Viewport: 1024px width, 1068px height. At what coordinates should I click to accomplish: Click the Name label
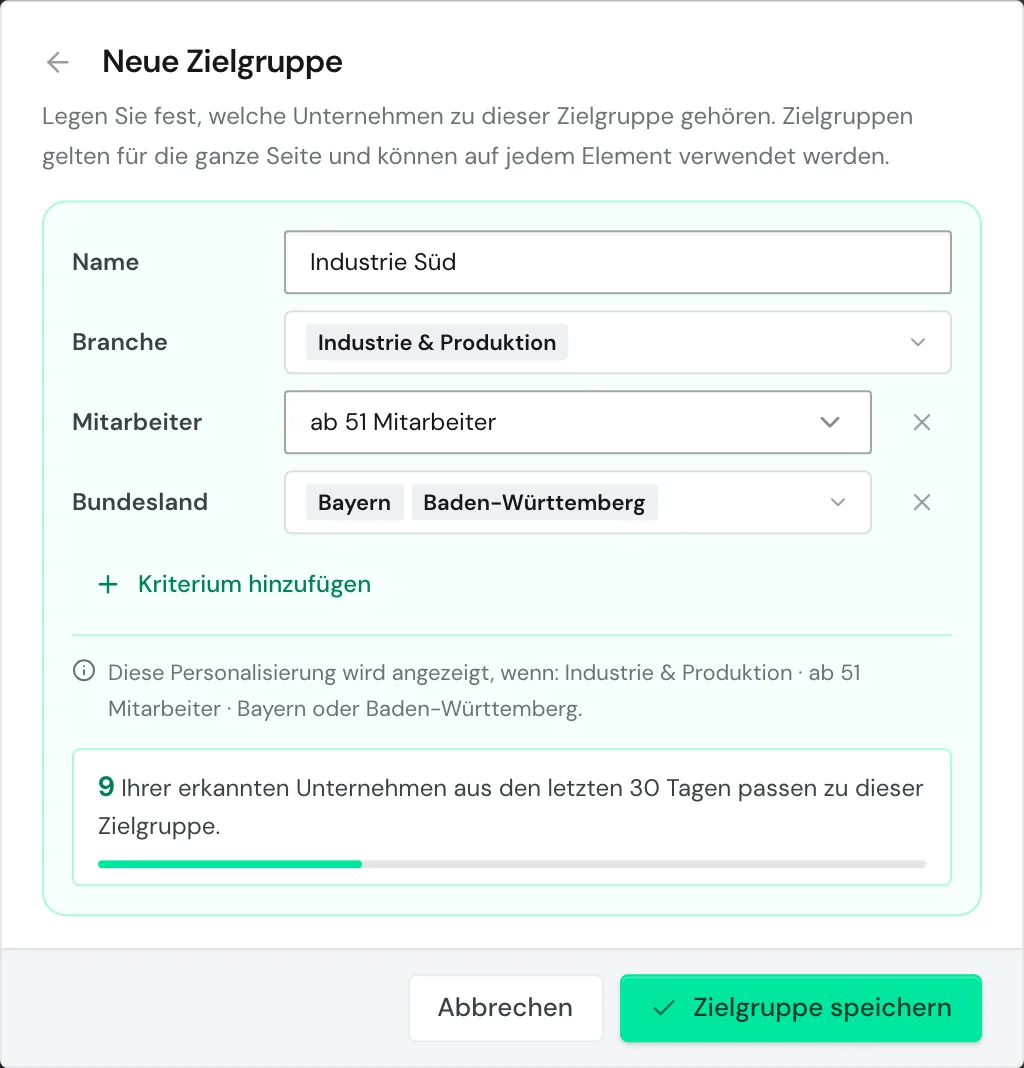click(106, 262)
